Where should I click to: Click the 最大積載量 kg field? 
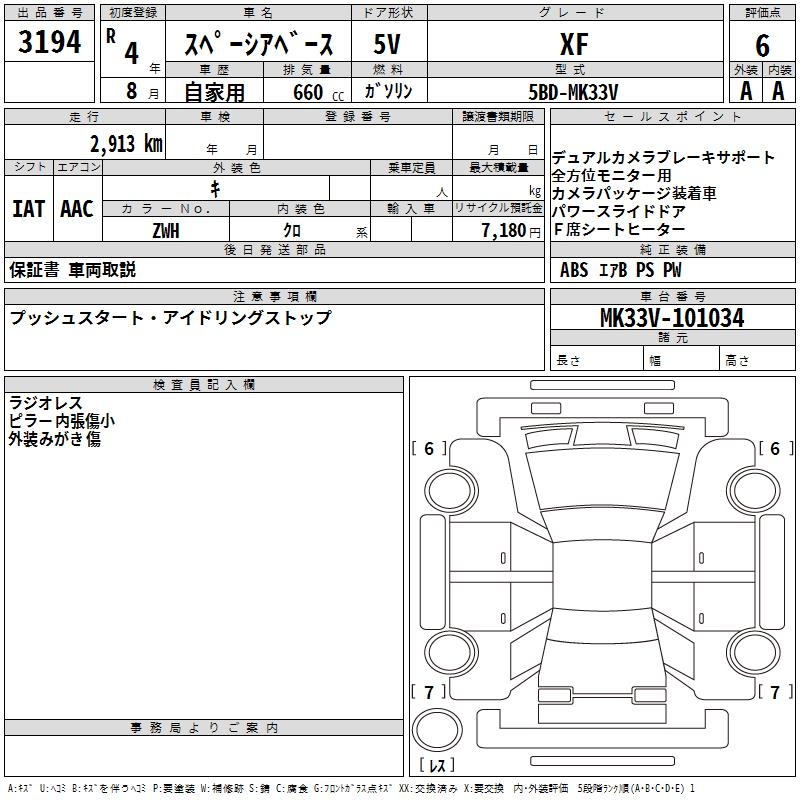pos(498,187)
